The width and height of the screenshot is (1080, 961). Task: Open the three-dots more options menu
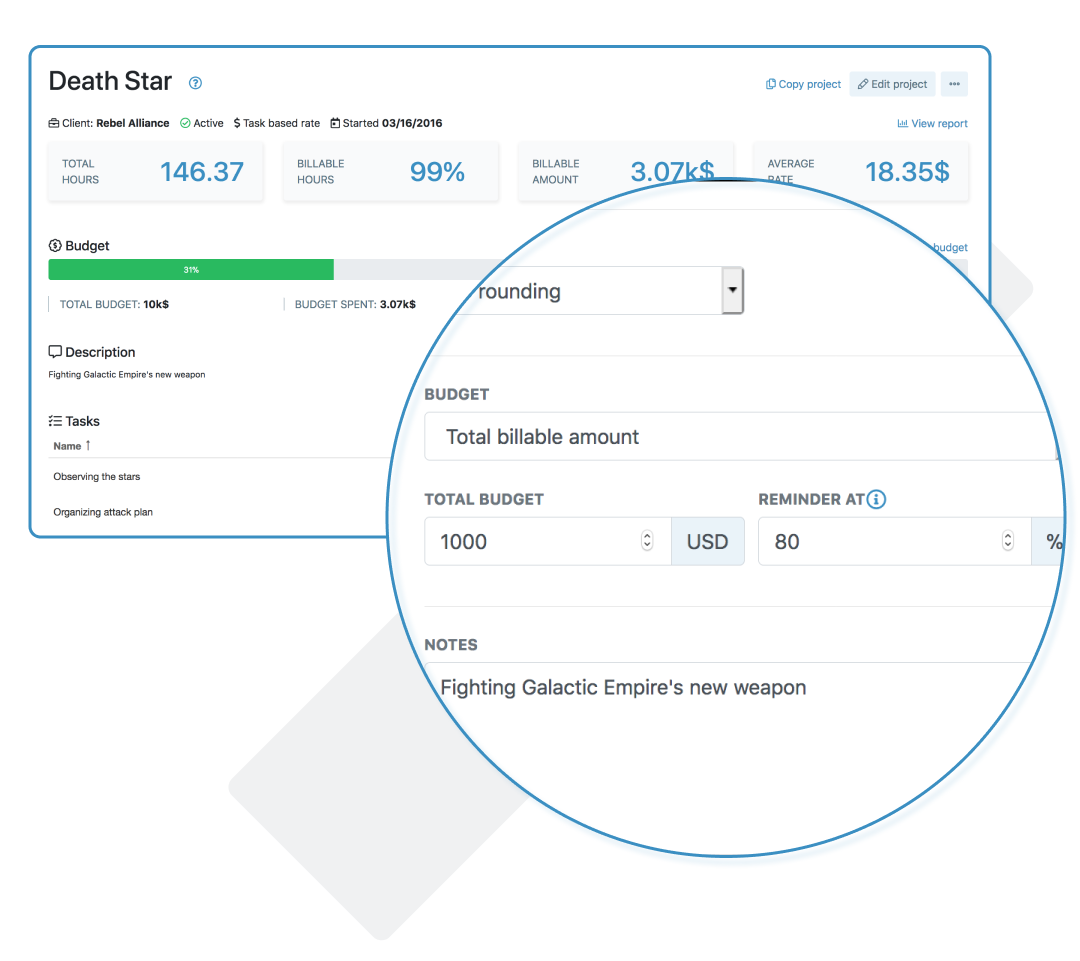coord(954,84)
